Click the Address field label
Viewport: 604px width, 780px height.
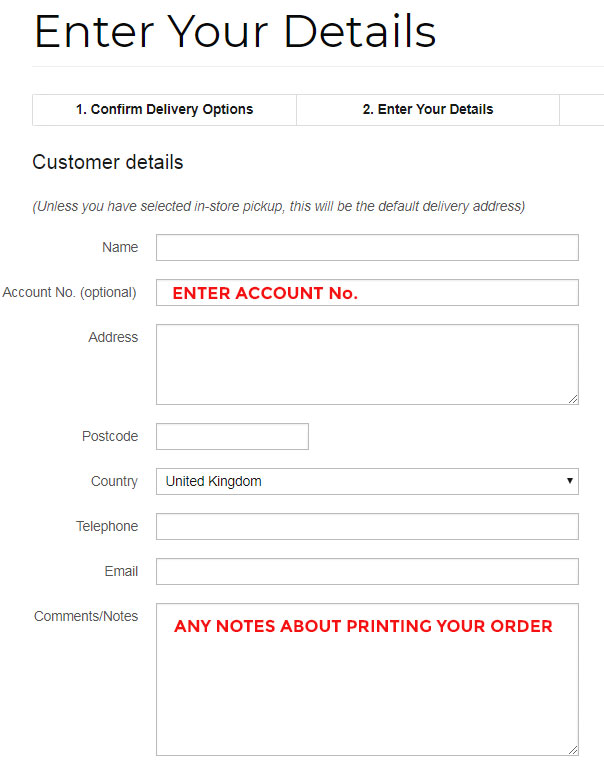[x=113, y=338]
